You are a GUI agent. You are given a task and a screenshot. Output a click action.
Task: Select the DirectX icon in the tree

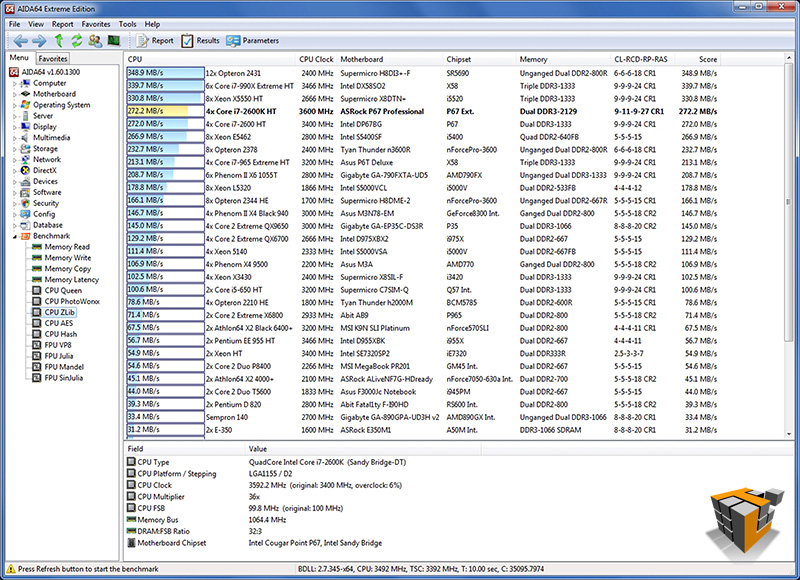[x=25, y=170]
